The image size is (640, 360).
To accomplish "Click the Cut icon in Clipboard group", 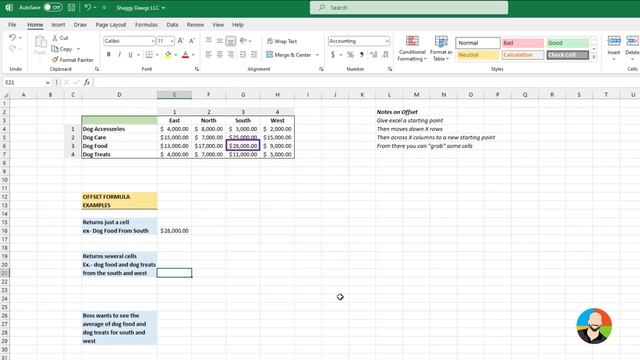I will [55, 38].
